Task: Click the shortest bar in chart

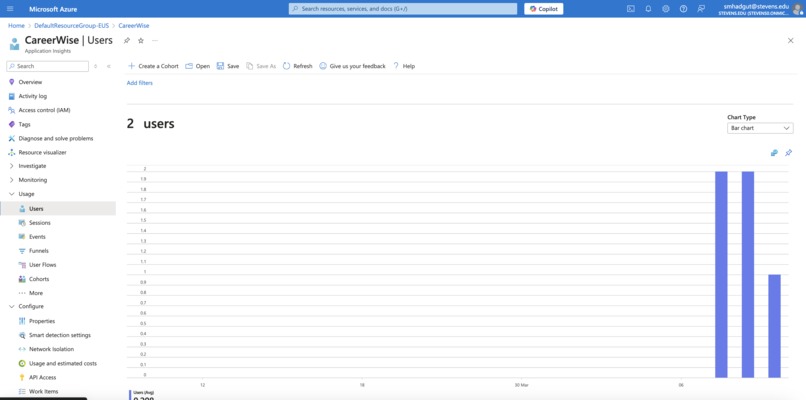Action: coord(774,326)
